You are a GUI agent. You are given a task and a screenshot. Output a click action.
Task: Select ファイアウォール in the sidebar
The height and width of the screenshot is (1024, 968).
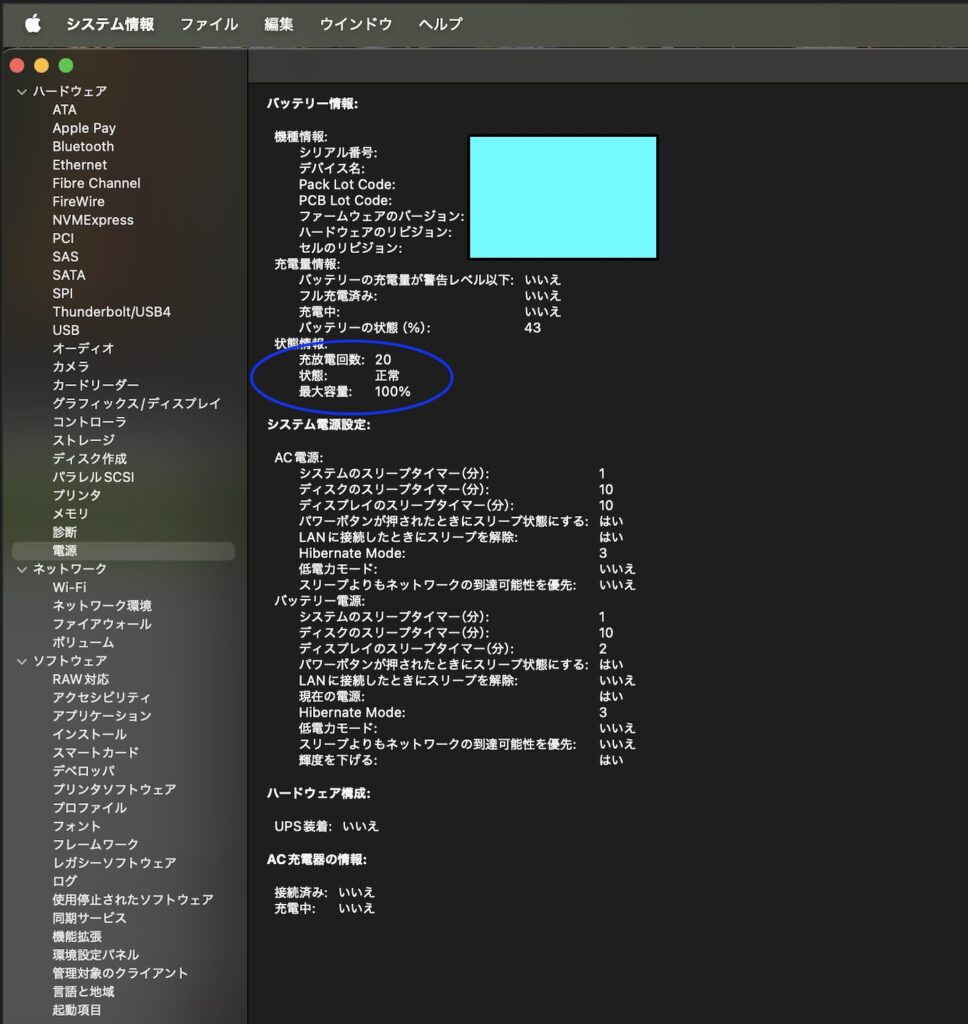102,624
